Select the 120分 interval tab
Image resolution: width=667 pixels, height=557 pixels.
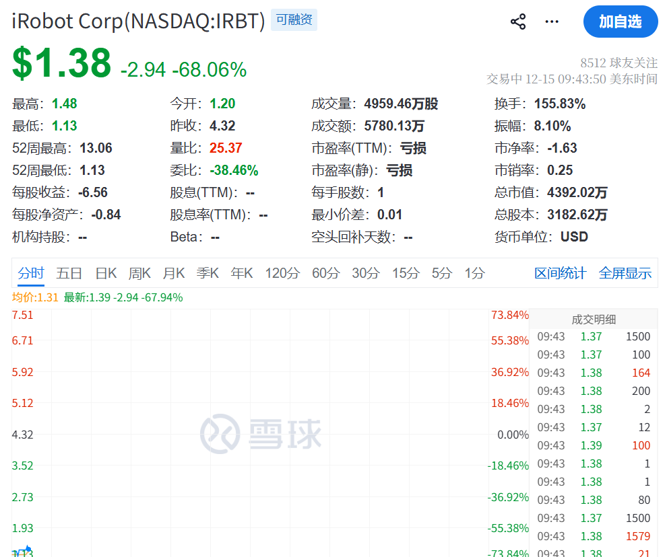(x=282, y=273)
